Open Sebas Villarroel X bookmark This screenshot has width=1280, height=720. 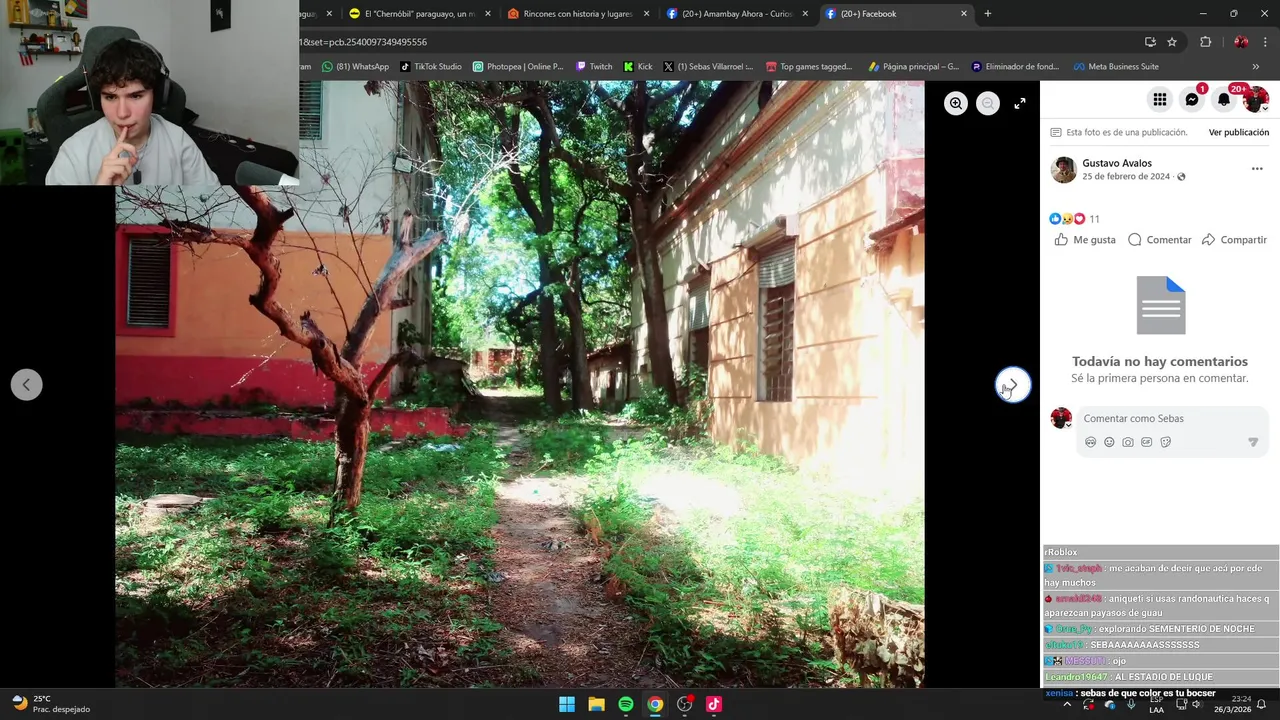point(708,67)
